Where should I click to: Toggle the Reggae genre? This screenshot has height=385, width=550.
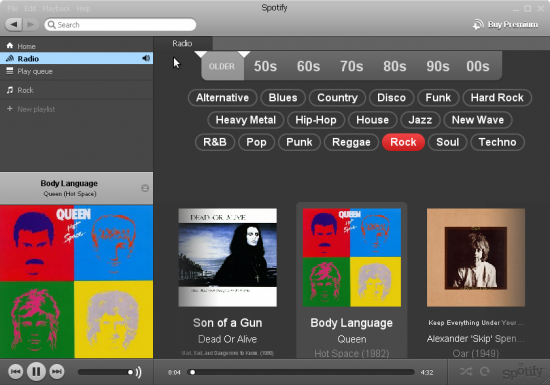pyautogui.click(x=351, y=142)
